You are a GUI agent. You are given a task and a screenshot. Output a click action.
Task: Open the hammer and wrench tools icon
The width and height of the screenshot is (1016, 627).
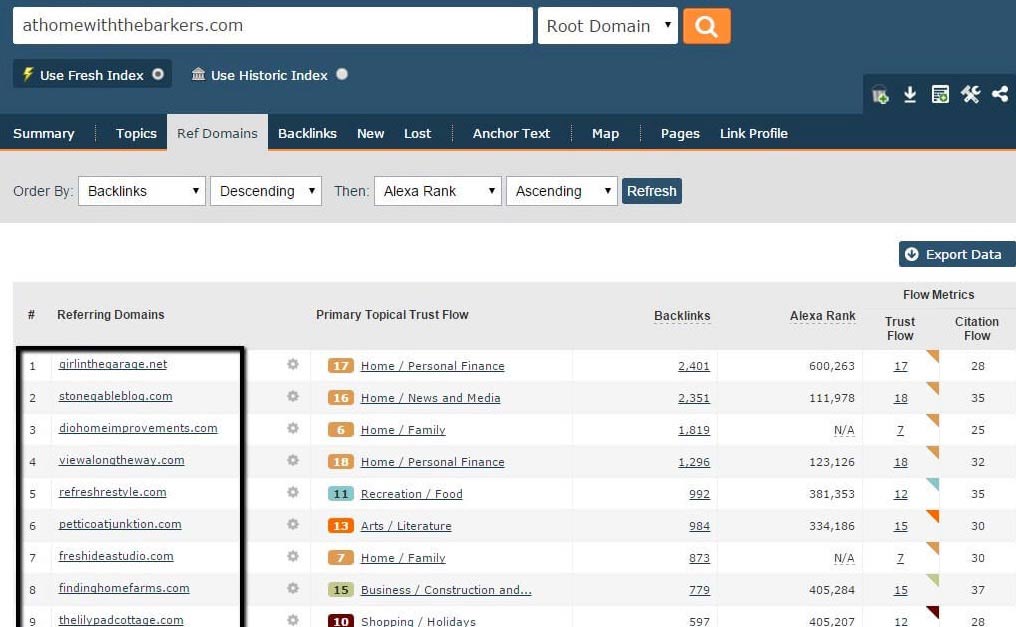coord(970,95)
